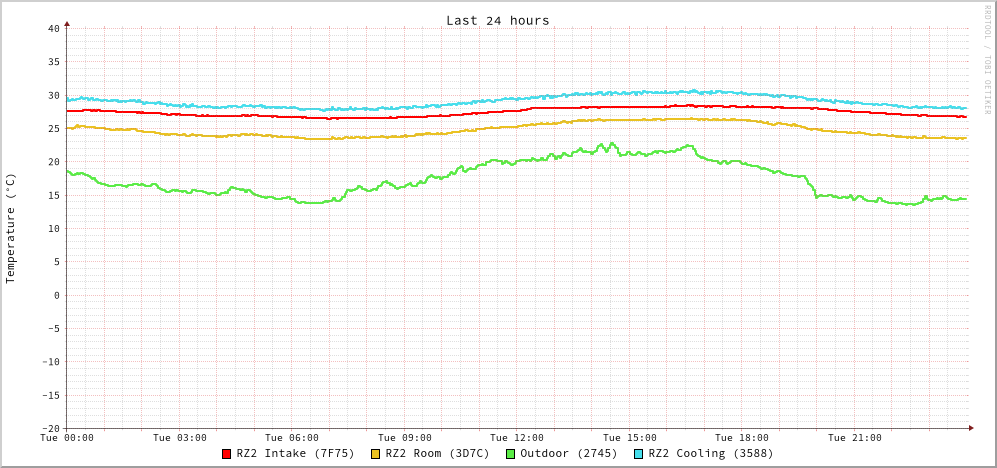Click the 20 value on the temperature axis
The image size is (997, 468).
pos(53,162)
